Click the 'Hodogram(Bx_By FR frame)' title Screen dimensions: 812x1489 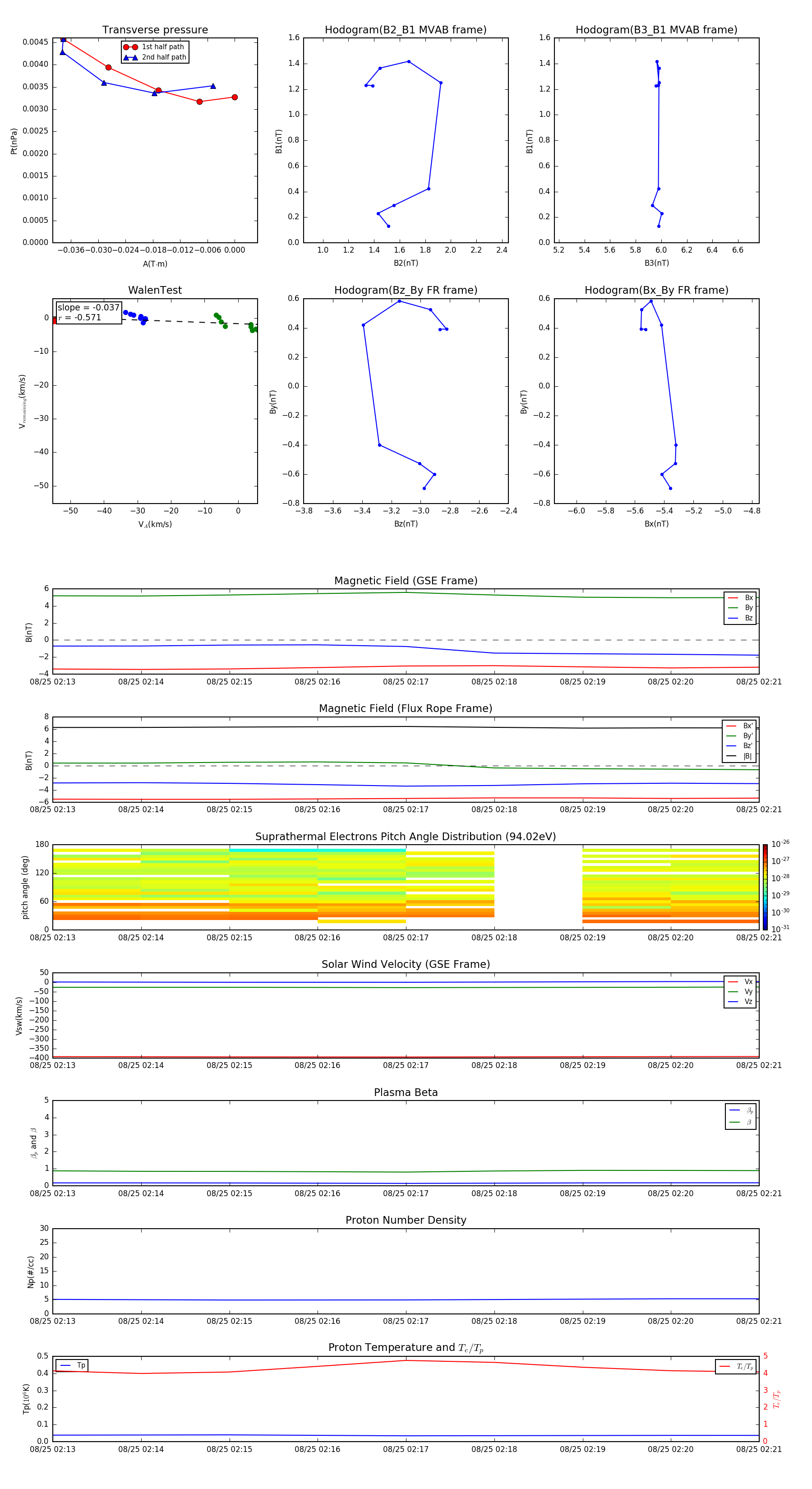(x=656, y=290)
